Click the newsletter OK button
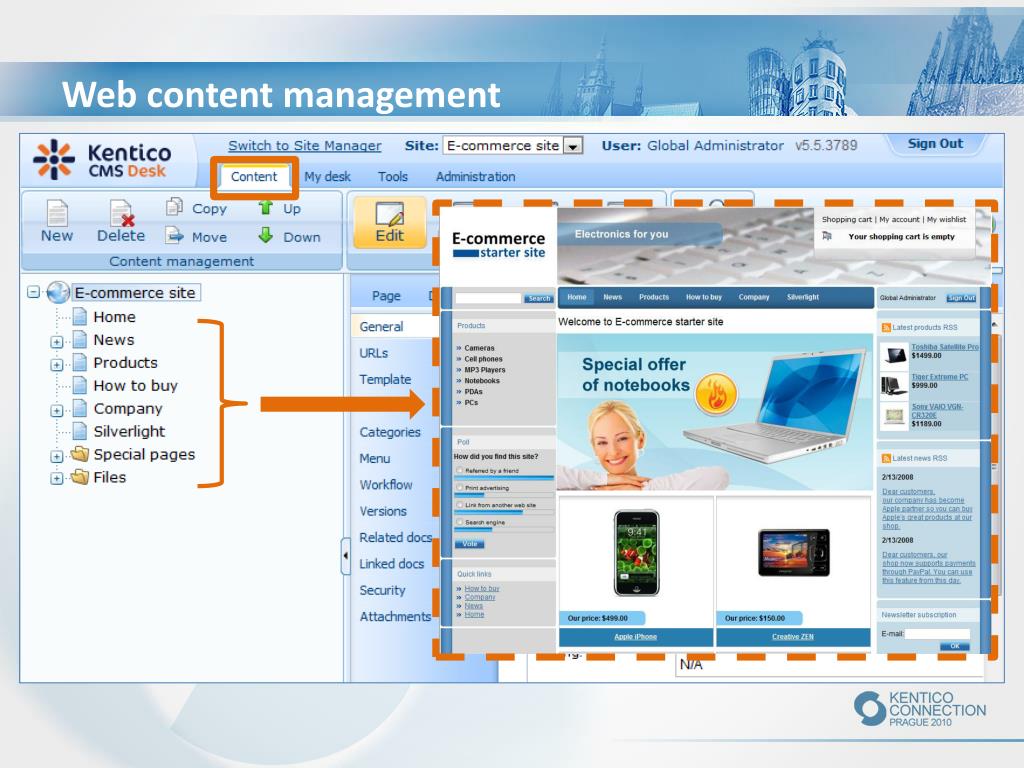The image size is (1024, 768). tap(955, 647)
